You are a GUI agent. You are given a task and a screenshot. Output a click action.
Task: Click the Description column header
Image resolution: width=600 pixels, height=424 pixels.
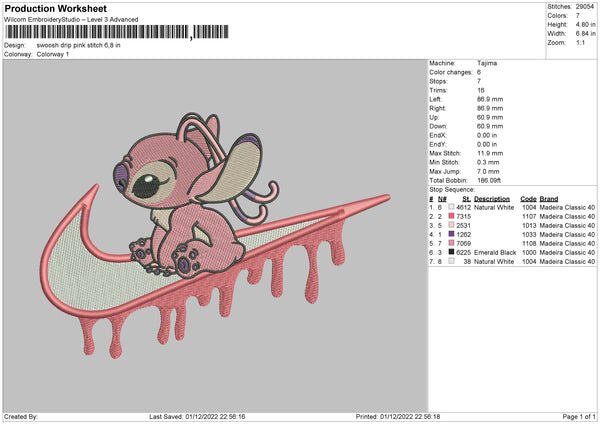495,198
